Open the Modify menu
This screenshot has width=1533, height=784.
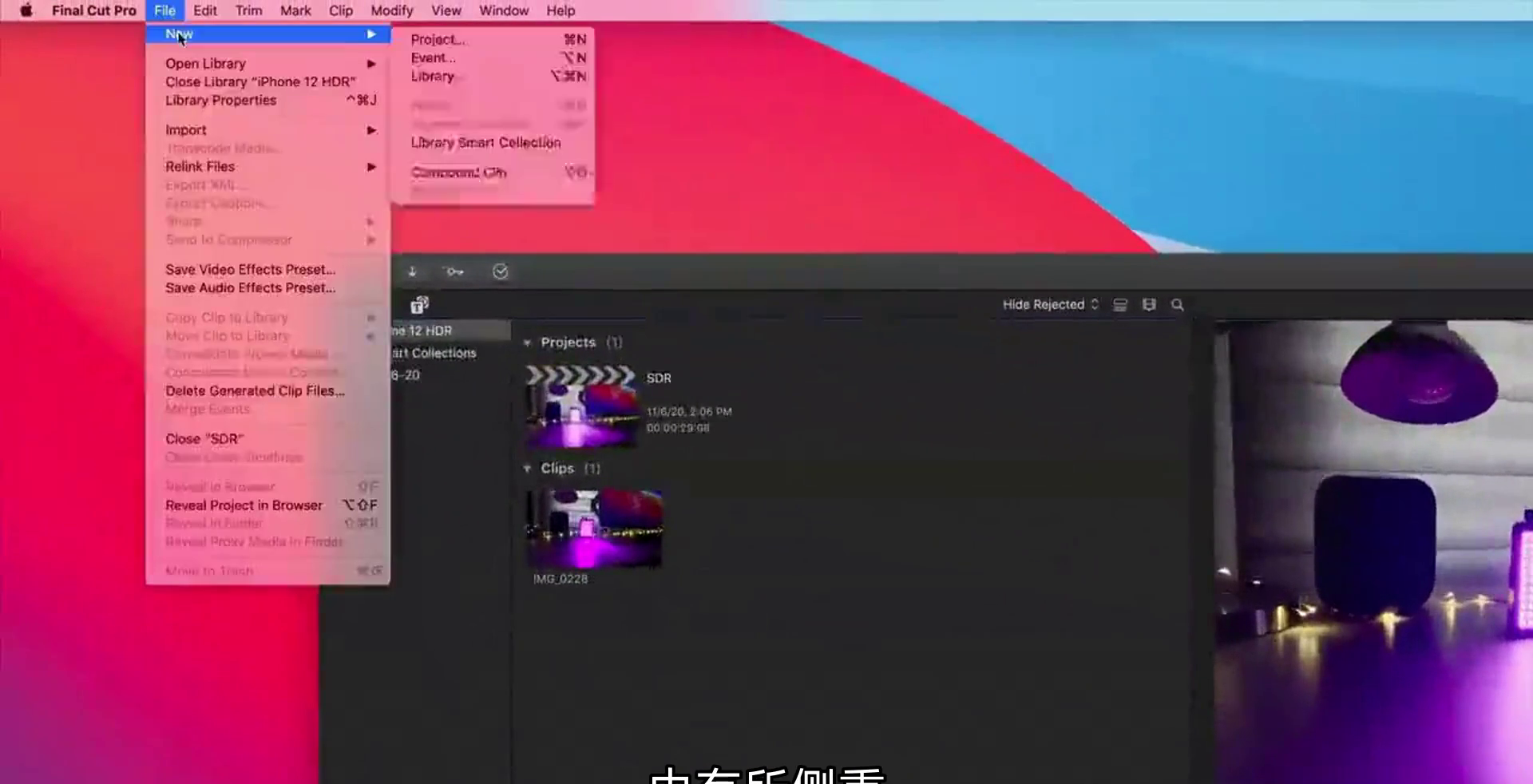point(392,10)
